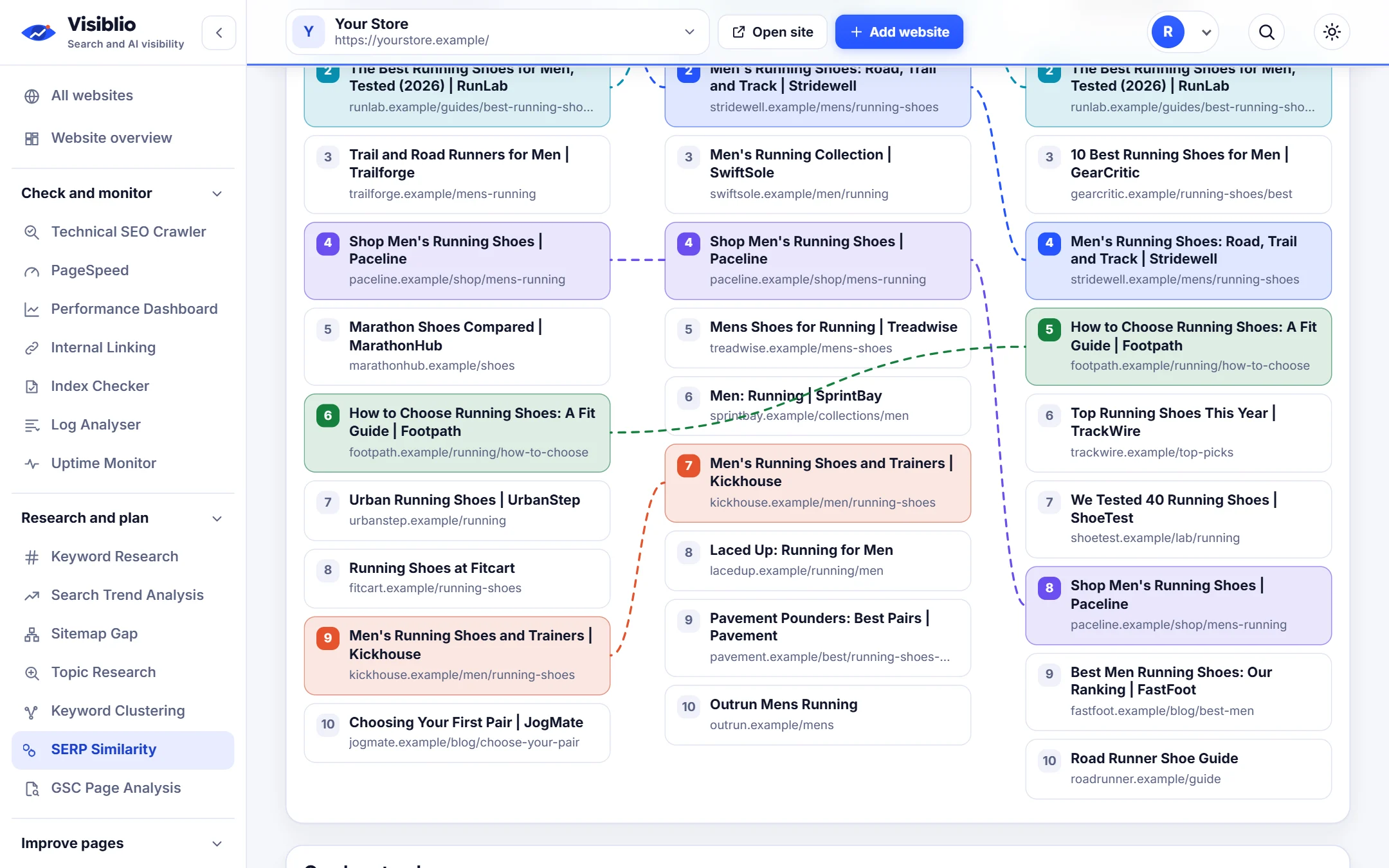Click '10 Best Running Shoes for Men | GearCritic'

(x=1178, y=174)
